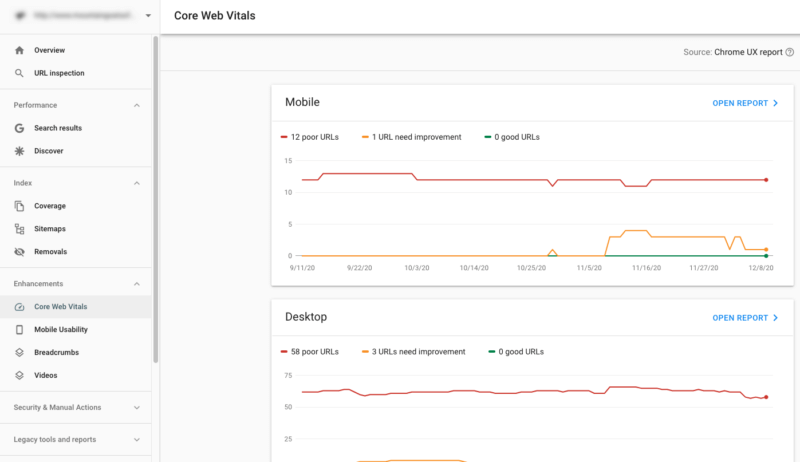Viewport: 800px width, 462px height.
Task: Click Desktop 0 good URLs legend
Action: (516, 352)
